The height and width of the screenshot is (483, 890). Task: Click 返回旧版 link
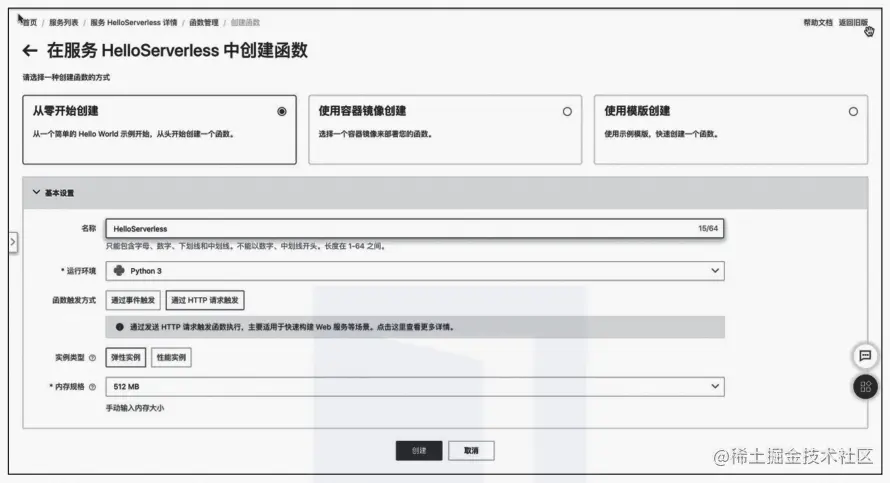click(853, 23)
